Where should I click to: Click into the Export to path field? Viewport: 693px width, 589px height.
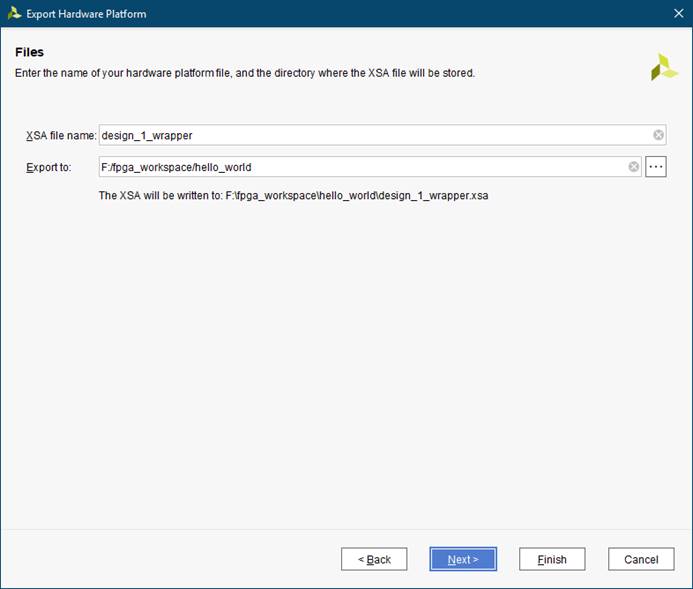pyautogui.click(x=360, y=167)
